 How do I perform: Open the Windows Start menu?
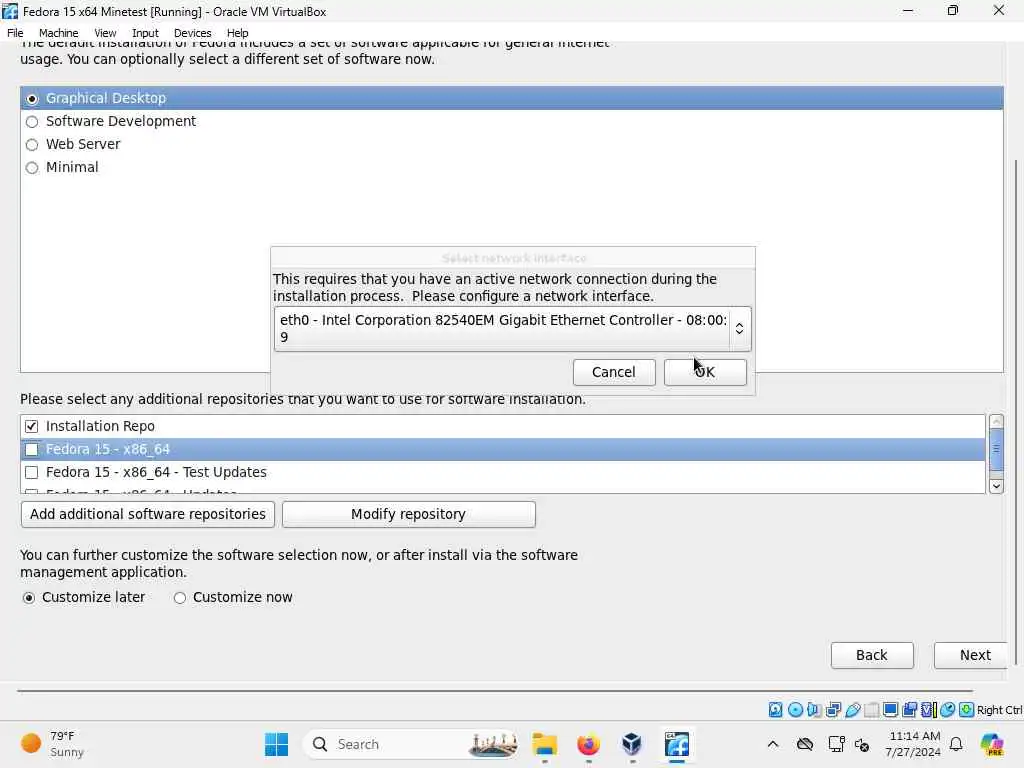(276, 744)
